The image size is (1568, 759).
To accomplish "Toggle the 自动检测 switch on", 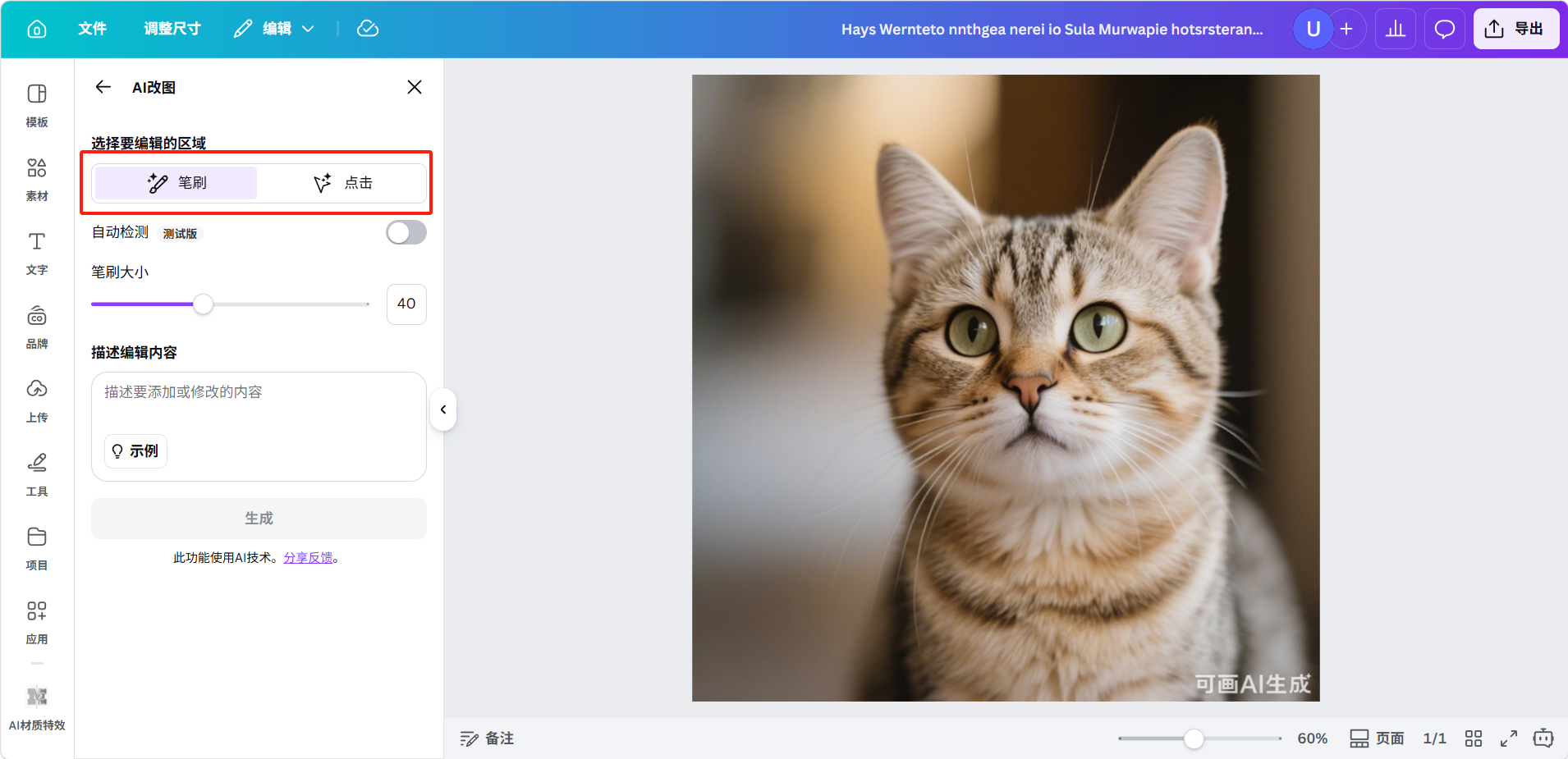I will pyautogui.click(x=406, y=233).
